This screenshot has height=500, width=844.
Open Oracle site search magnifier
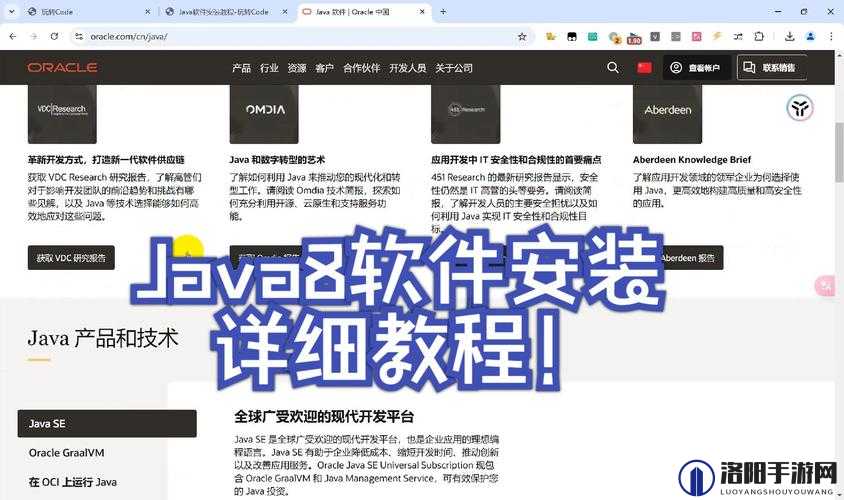click(x=613, y=67)
